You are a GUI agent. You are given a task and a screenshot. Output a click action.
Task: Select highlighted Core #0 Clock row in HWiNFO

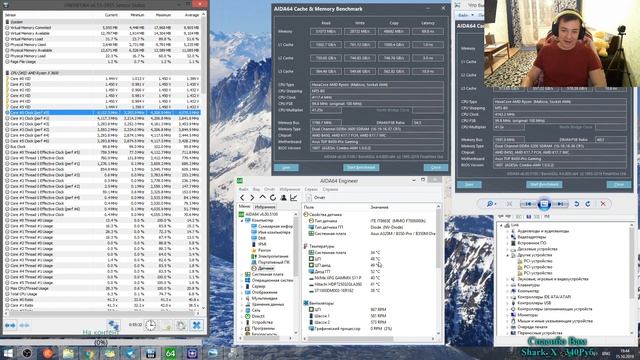tap(102, 113)
